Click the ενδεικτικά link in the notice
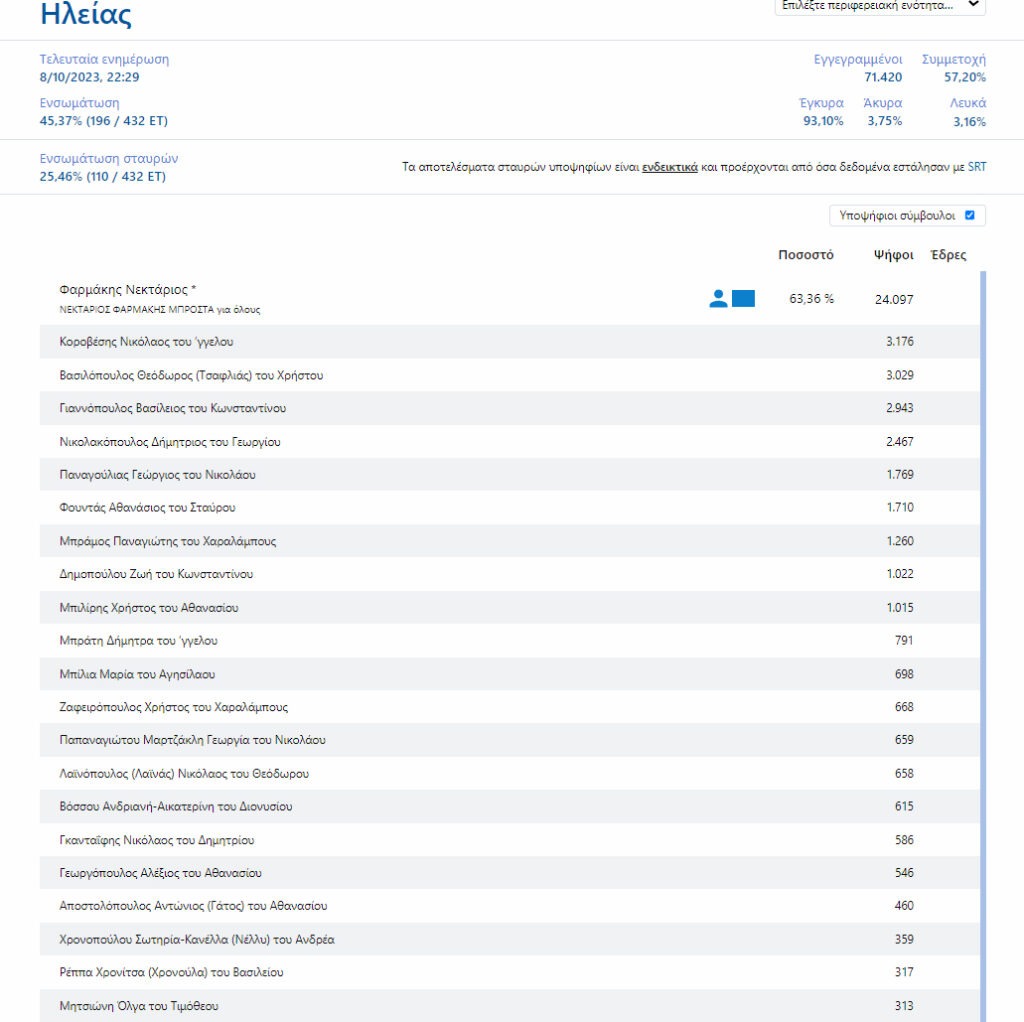The width and height of the screenshot is (1024, 1022). point(669,167)
